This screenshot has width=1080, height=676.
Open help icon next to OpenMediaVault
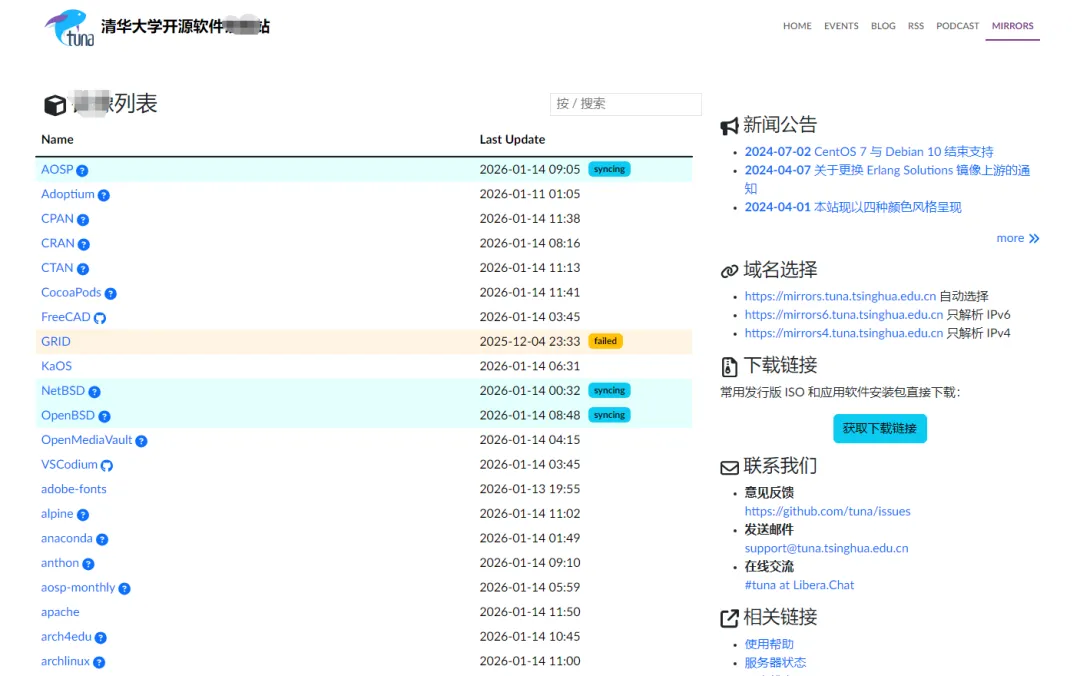(x=141, y=441)
